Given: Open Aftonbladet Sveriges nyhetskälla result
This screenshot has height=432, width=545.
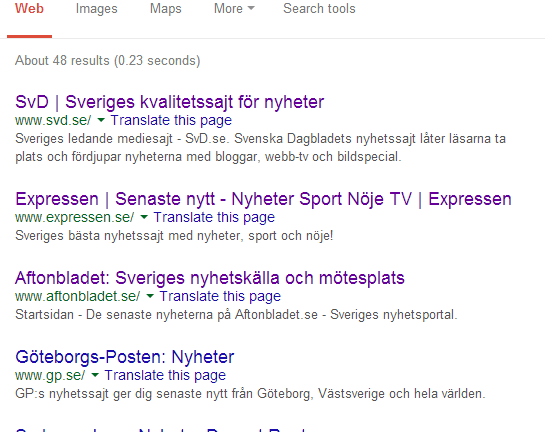Looking at the screenshot, I should (x=210, y=278).
